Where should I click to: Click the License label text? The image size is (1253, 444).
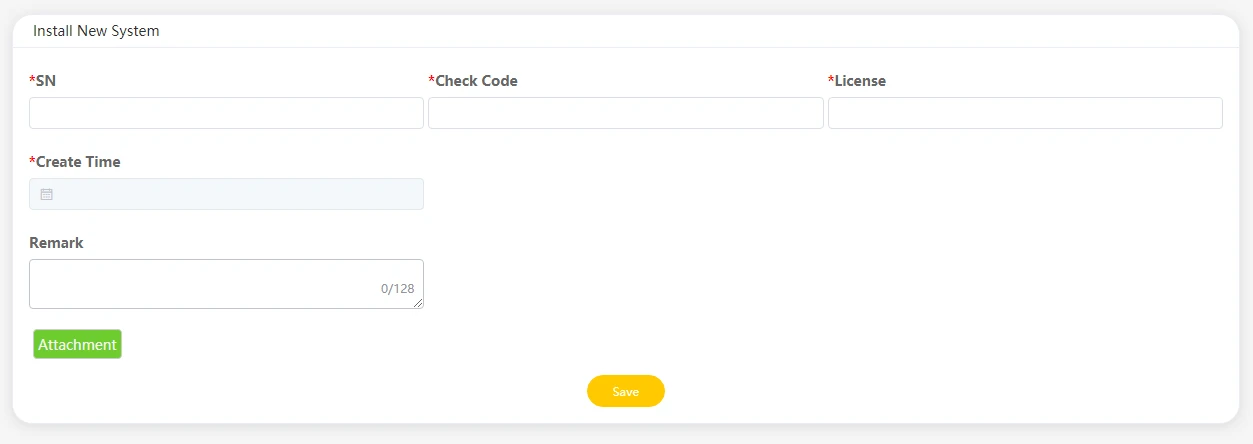click(860, 81)
